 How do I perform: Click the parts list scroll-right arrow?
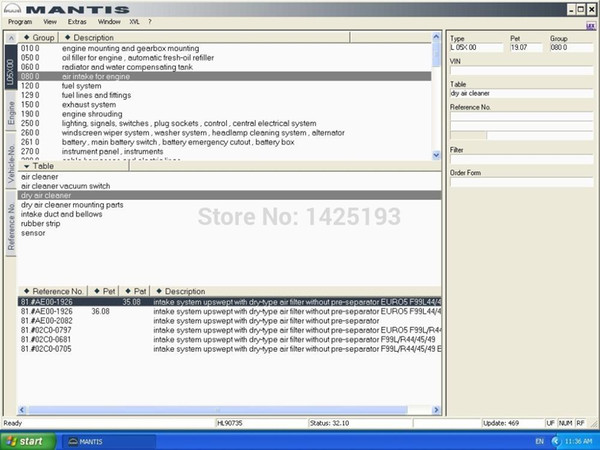pos(436,410)
